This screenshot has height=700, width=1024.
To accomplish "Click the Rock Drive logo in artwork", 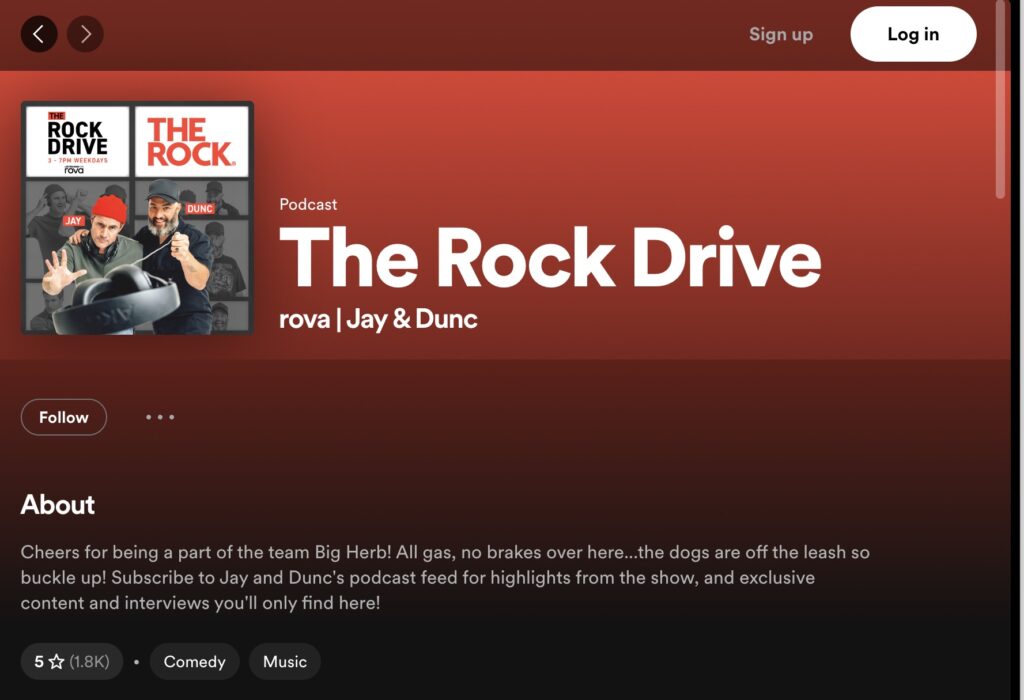I will coord(77,141).
